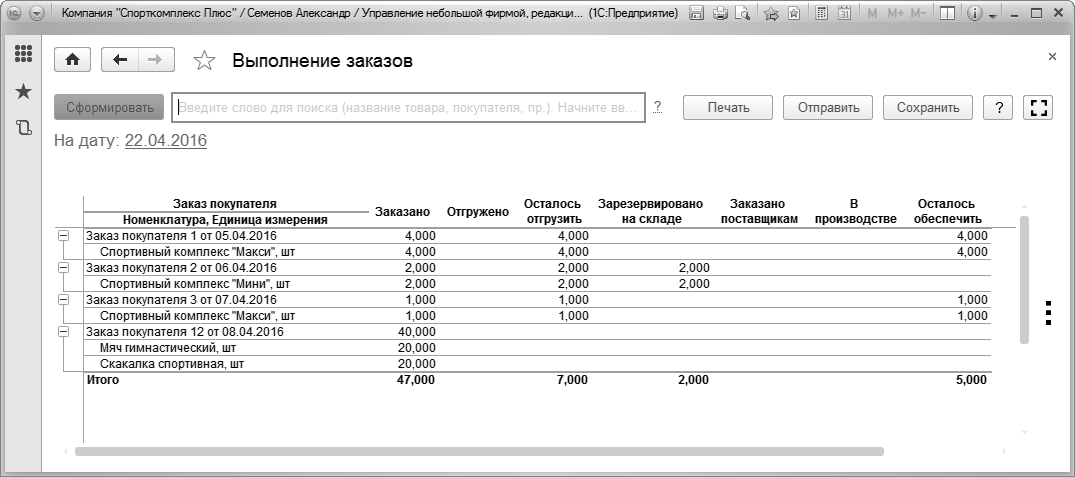This screenshot has width=1075, height=477.
Task: Click the В производстве column header
Action: 854,212
